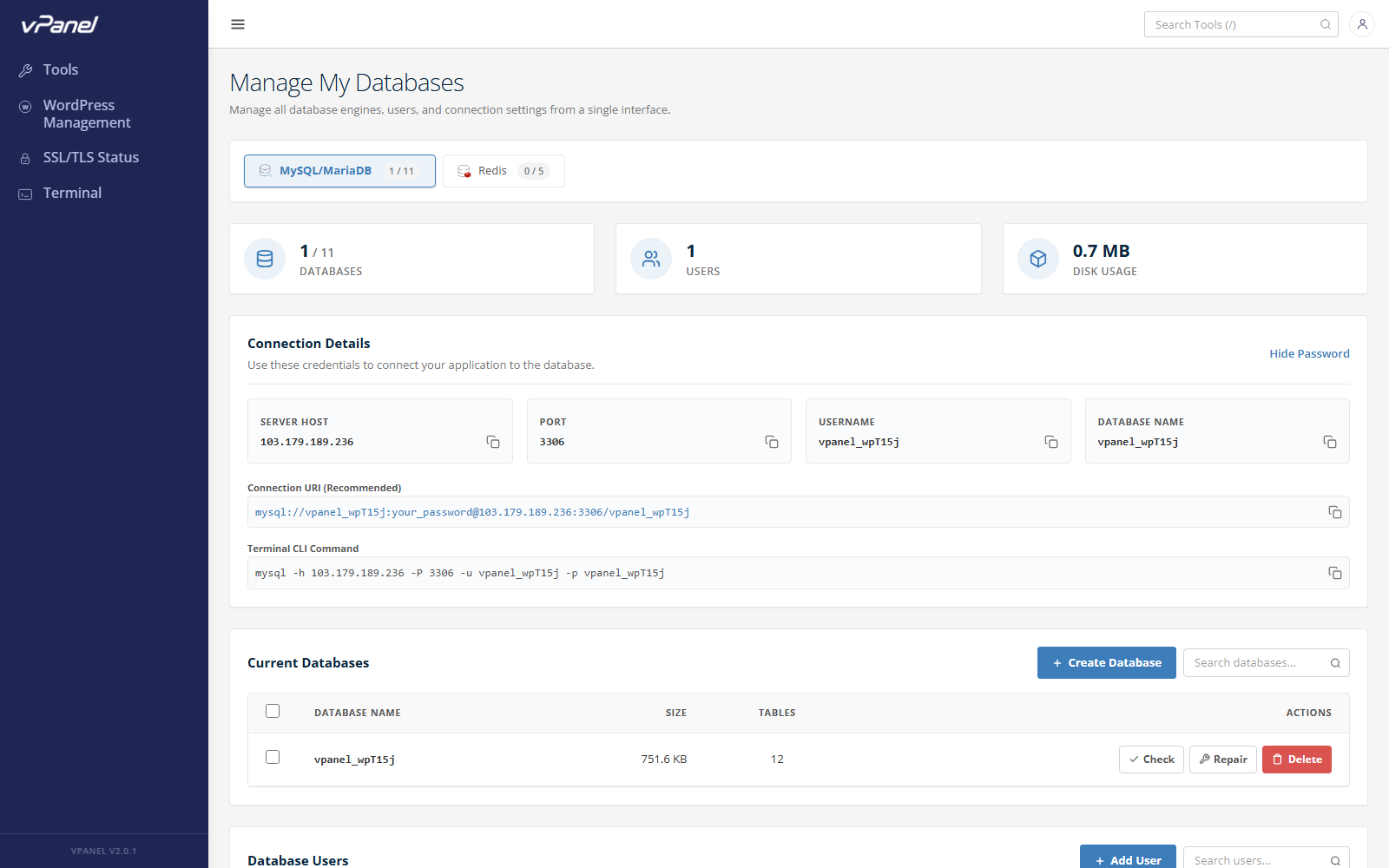Repair the vpanel_wpT15j database
The image size is (1389, 868).
1223,759
